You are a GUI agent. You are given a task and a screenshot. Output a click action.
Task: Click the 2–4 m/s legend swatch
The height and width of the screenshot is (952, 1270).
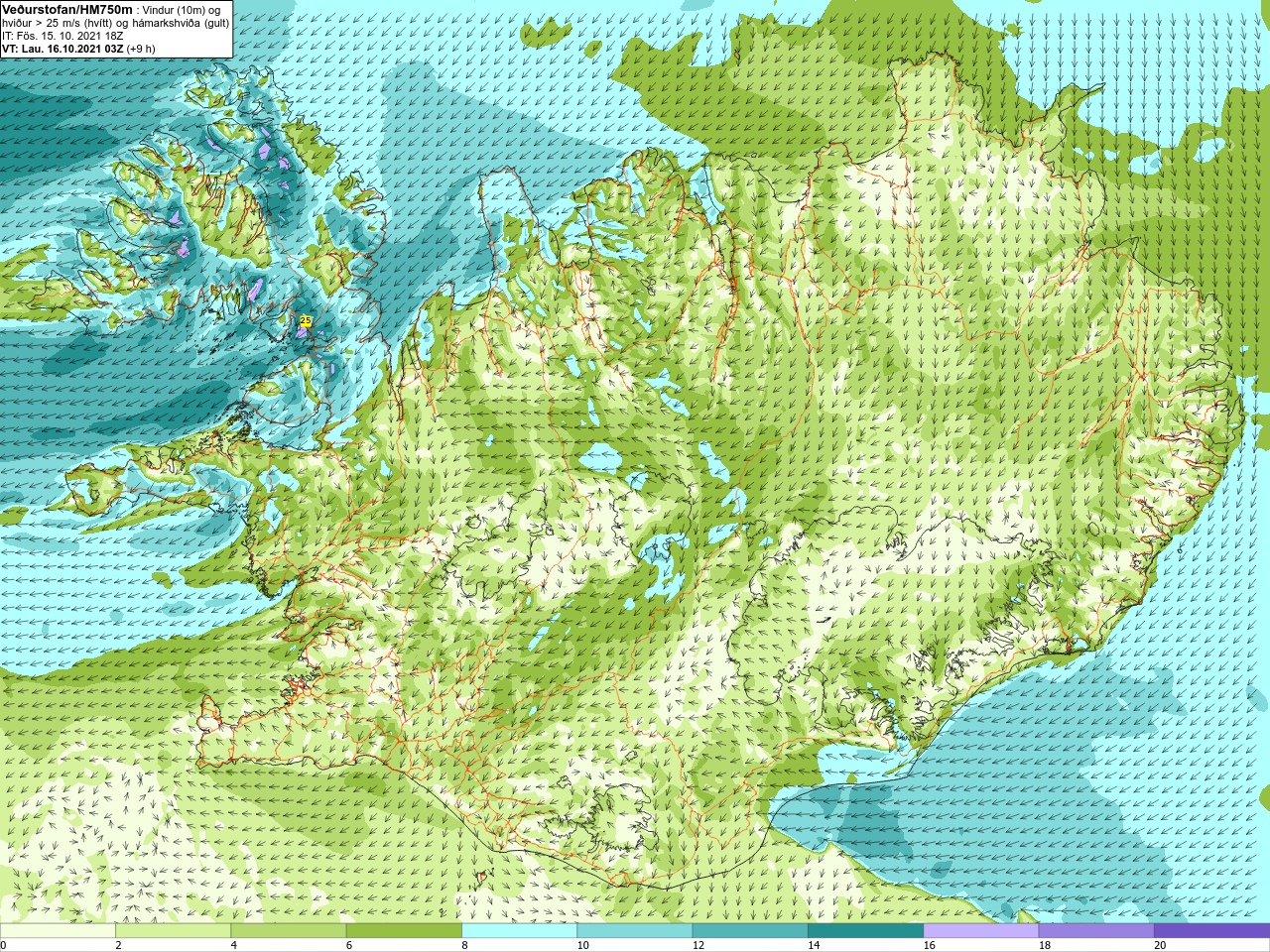tap(173, 930)
